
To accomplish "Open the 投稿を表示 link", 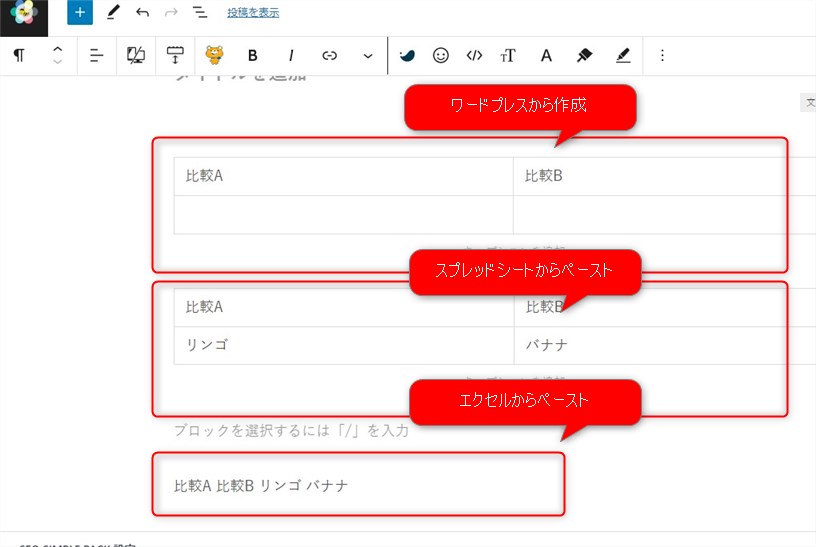I will click(253, 12).
